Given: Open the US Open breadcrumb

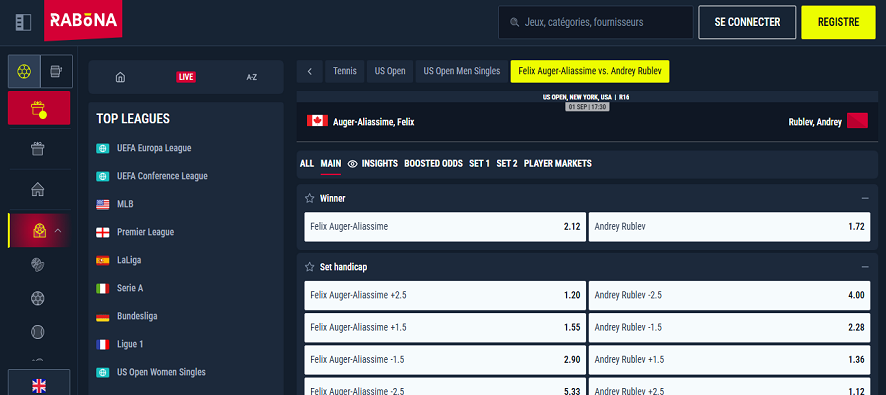Looking at the screenshot, I should [390, 71].
